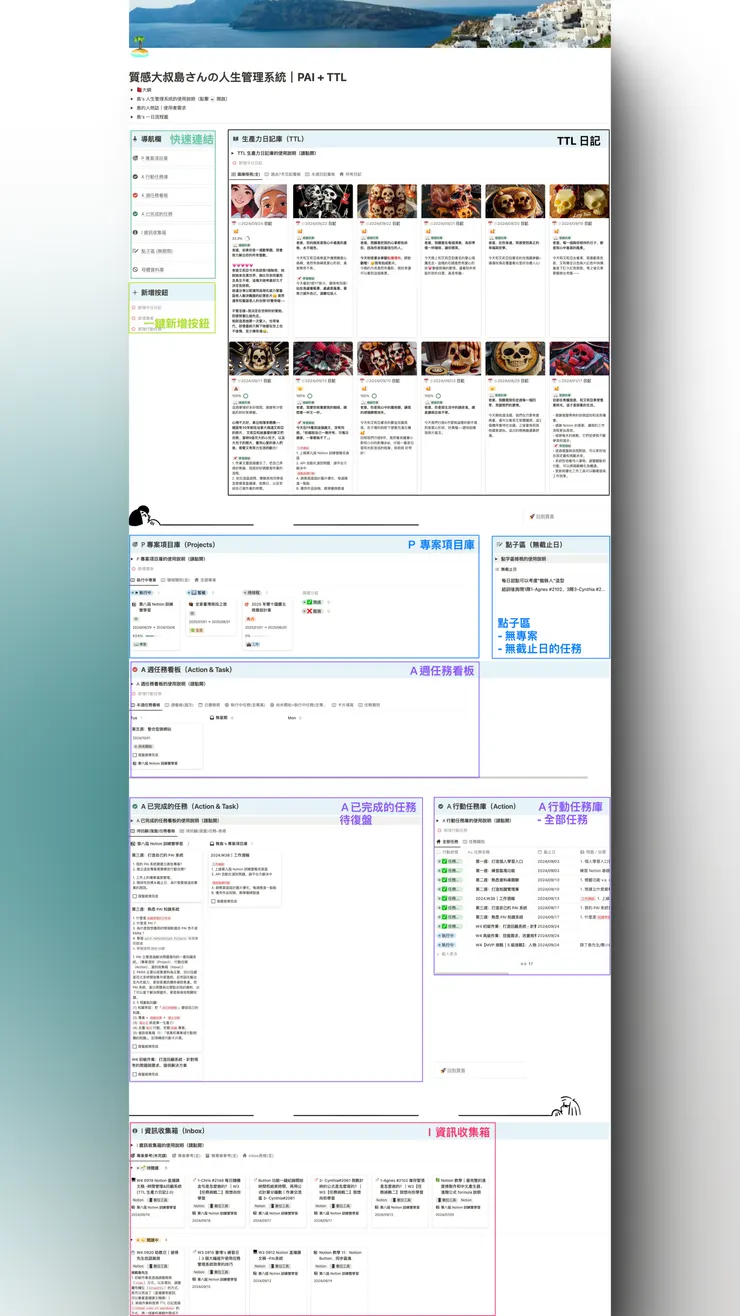Click the P 專案項目庫（Projects）heading icon

pyautogui.click(x=136, y=545)
